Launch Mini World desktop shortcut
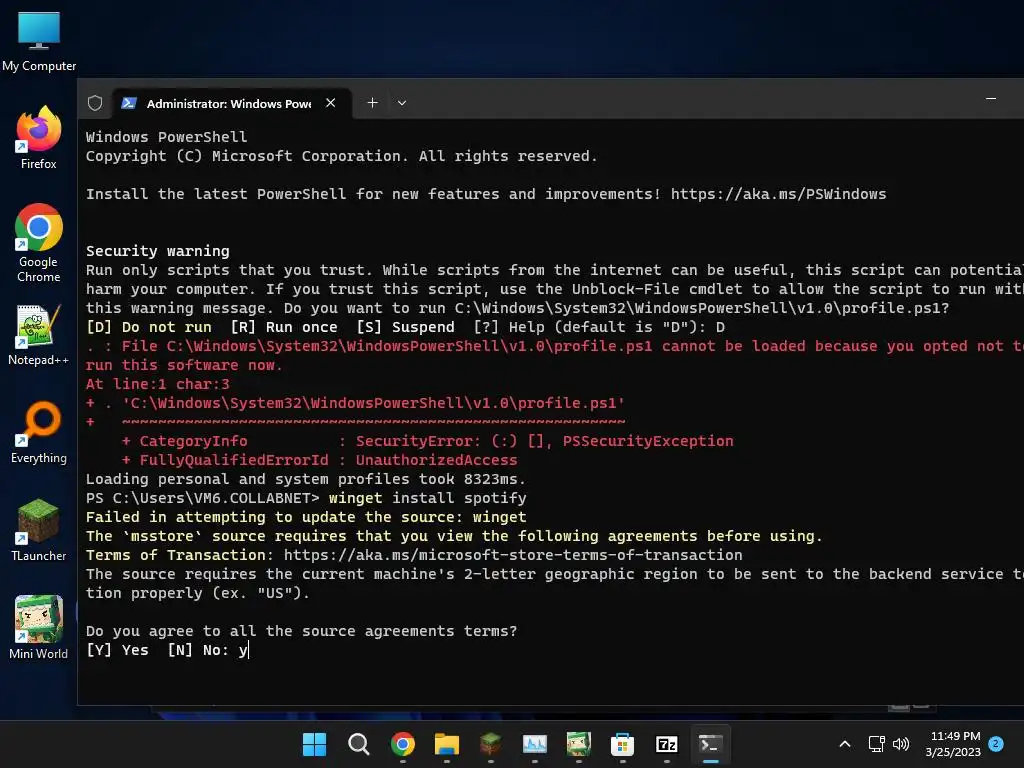The height and width of the screenshot is (768, 1024). (x=39, y=628)
